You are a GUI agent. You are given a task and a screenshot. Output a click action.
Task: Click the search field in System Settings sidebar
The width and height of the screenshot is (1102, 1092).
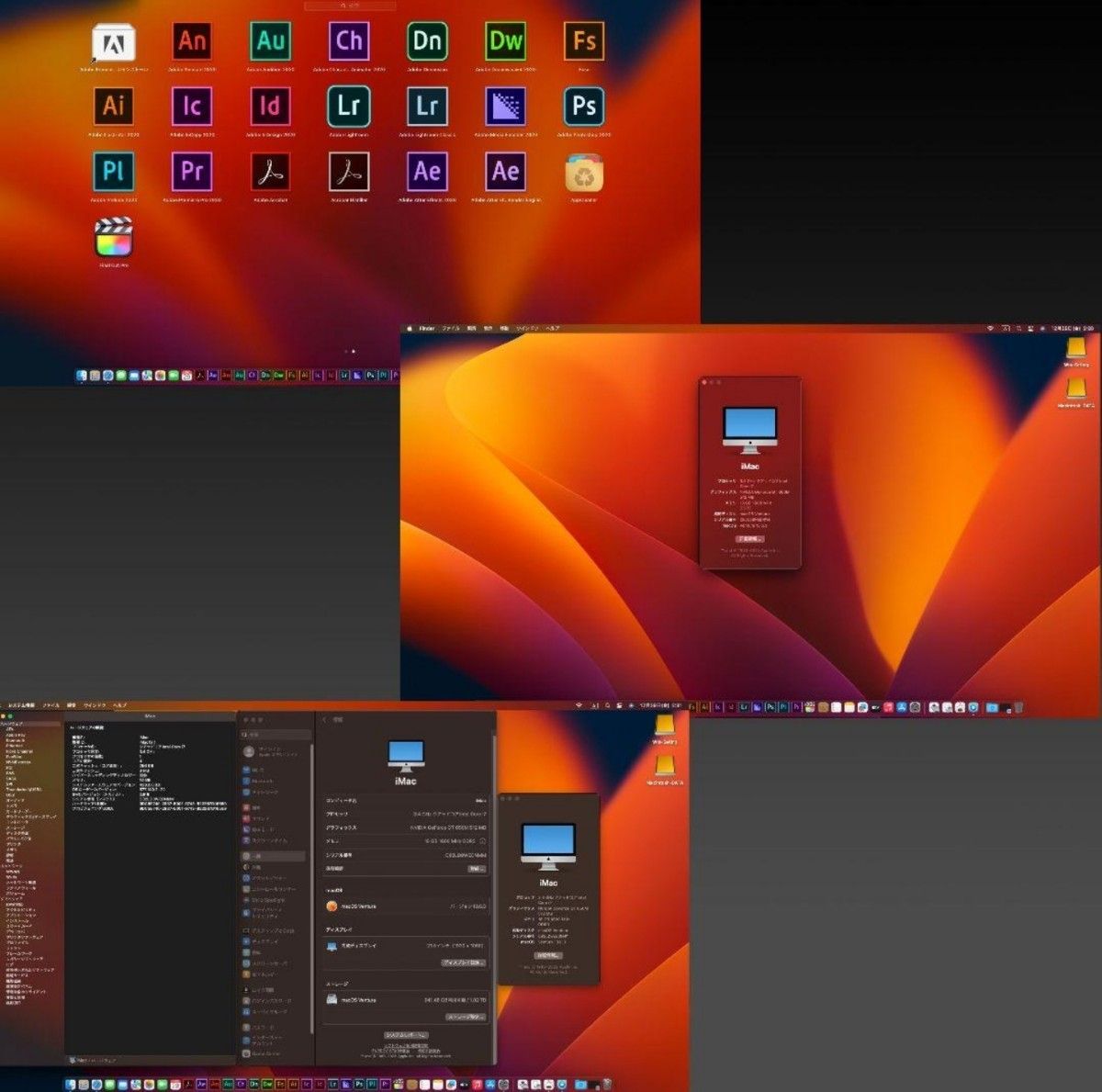pos(275,735)
